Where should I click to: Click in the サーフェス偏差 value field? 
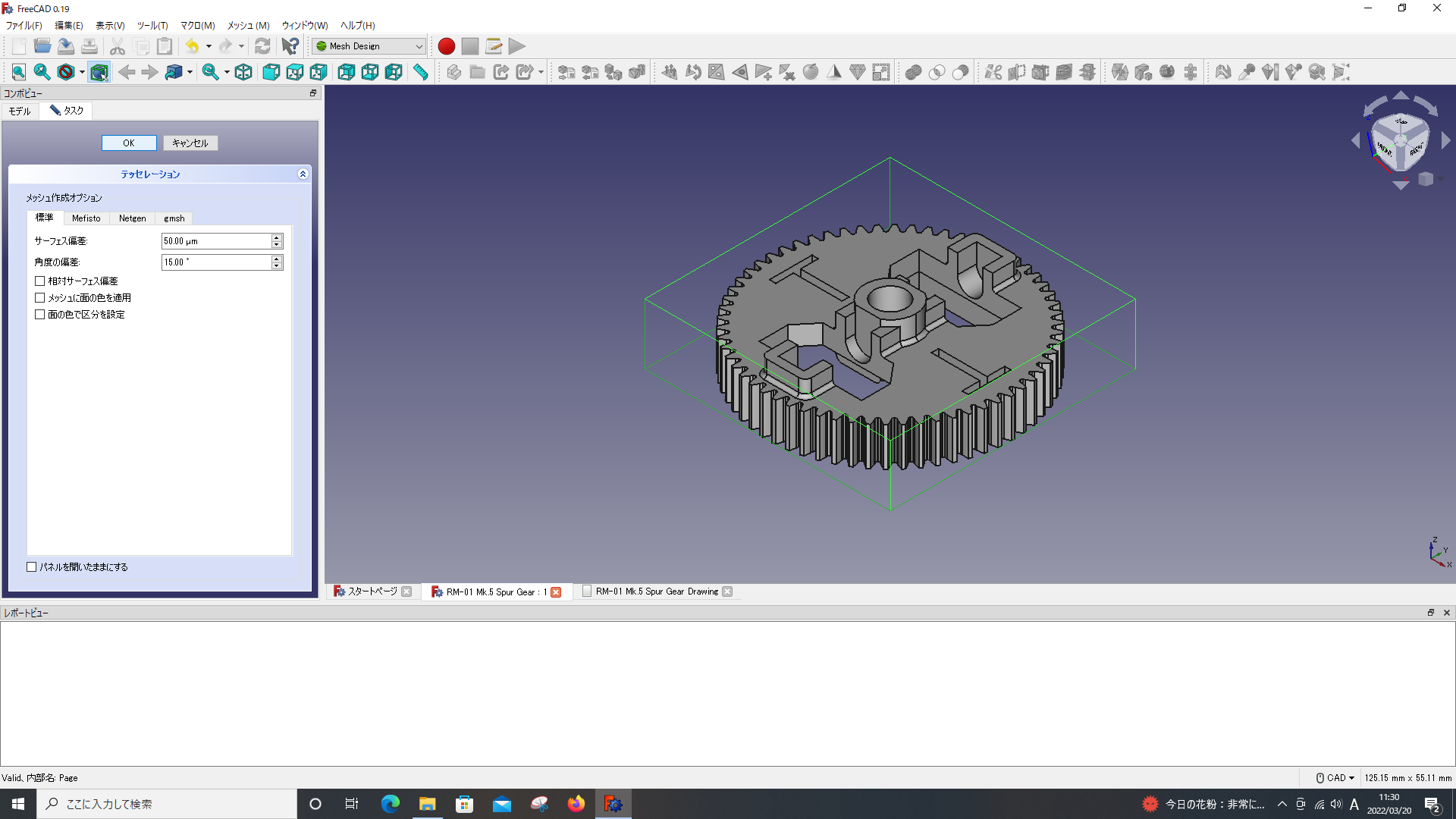tap(216, 241)
